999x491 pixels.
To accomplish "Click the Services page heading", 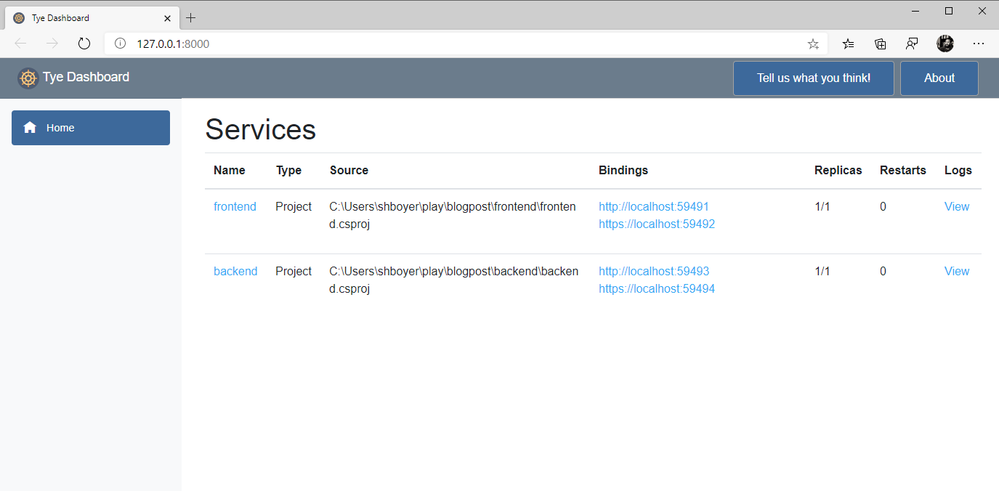I will coord(261,129).
